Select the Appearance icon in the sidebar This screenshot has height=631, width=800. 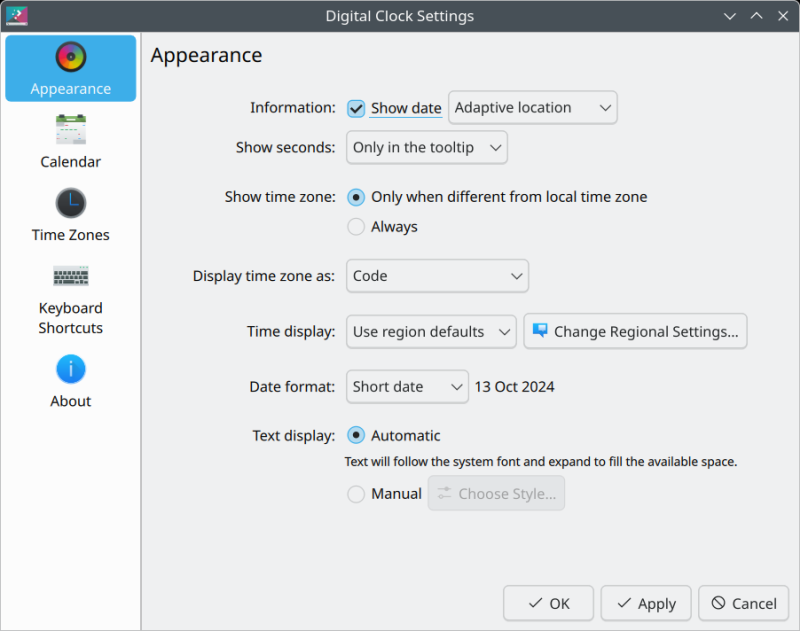click(70, 57)
